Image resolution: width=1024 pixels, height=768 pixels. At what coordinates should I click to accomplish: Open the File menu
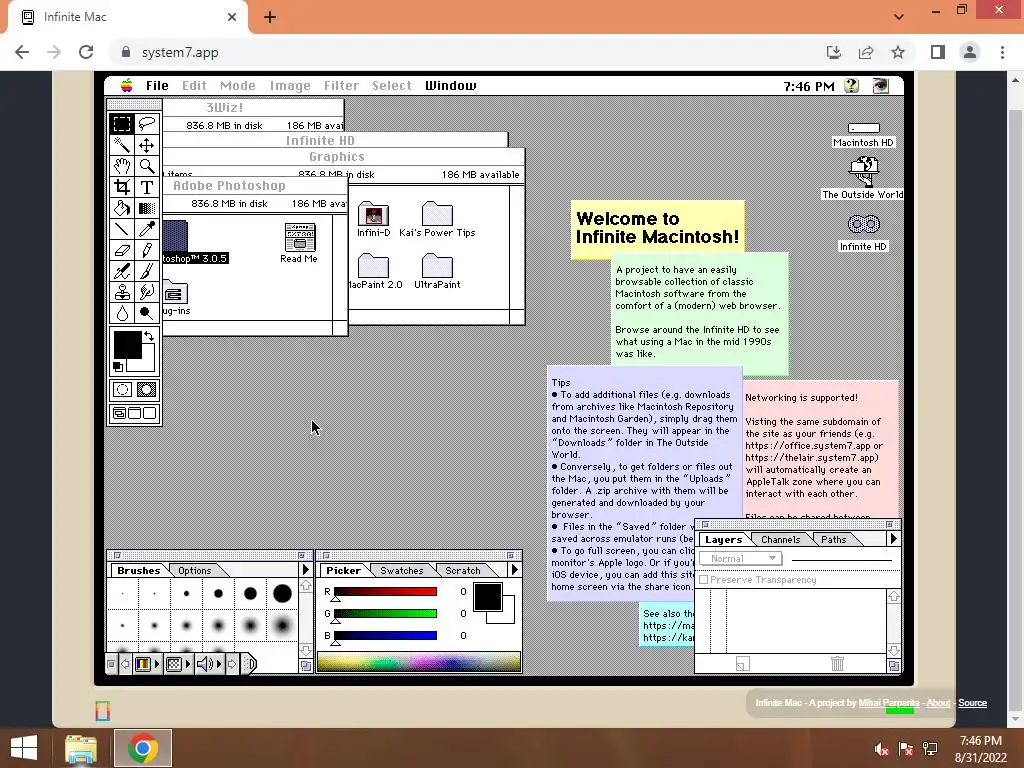pos(157,86)
